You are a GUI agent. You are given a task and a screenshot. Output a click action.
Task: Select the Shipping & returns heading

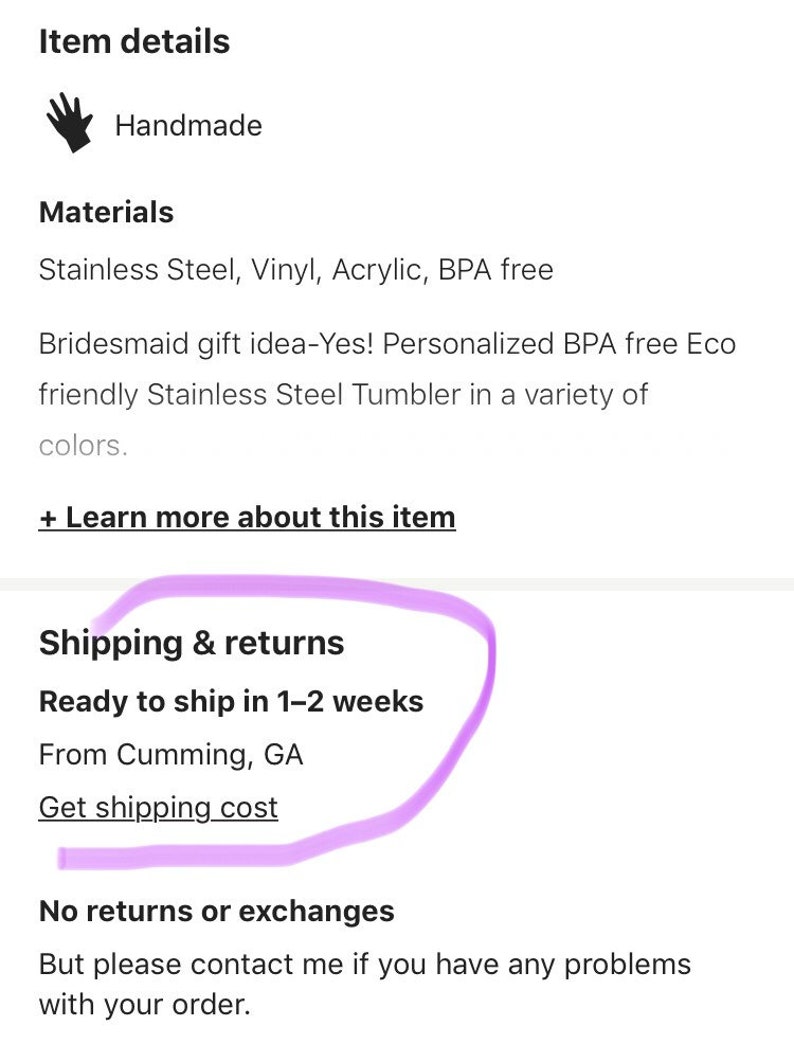pyautogui.click(x=192, y=643)
